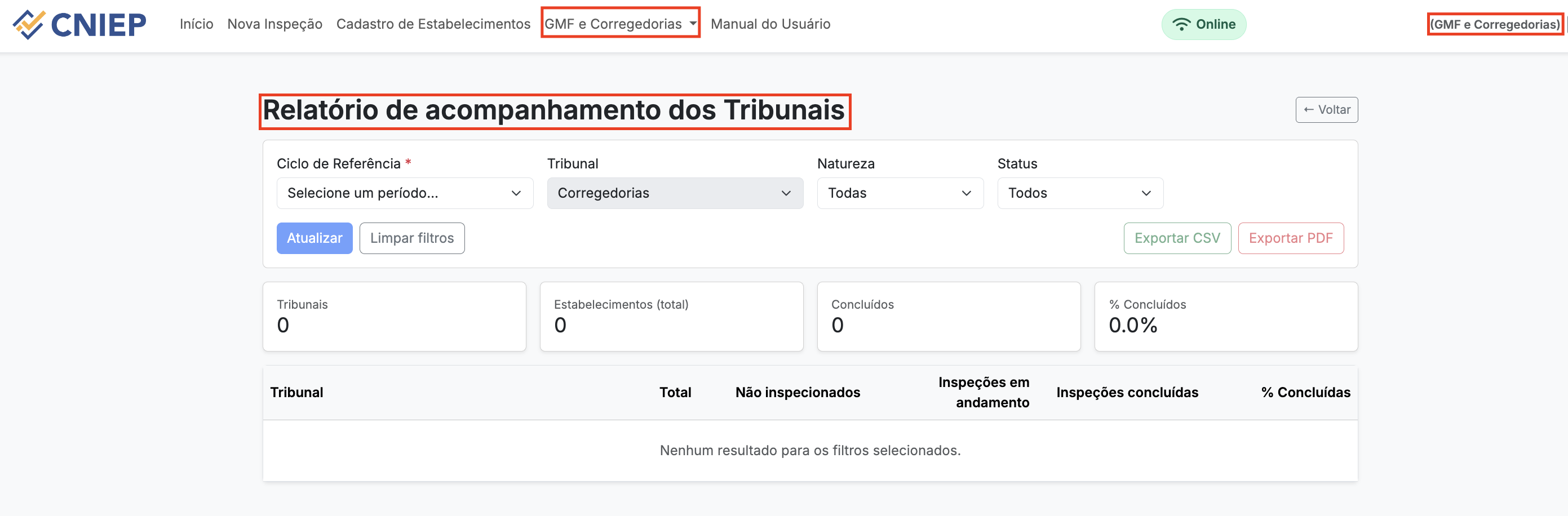
Task: Click the Limpar filtros button
Action: coord(411,238)
